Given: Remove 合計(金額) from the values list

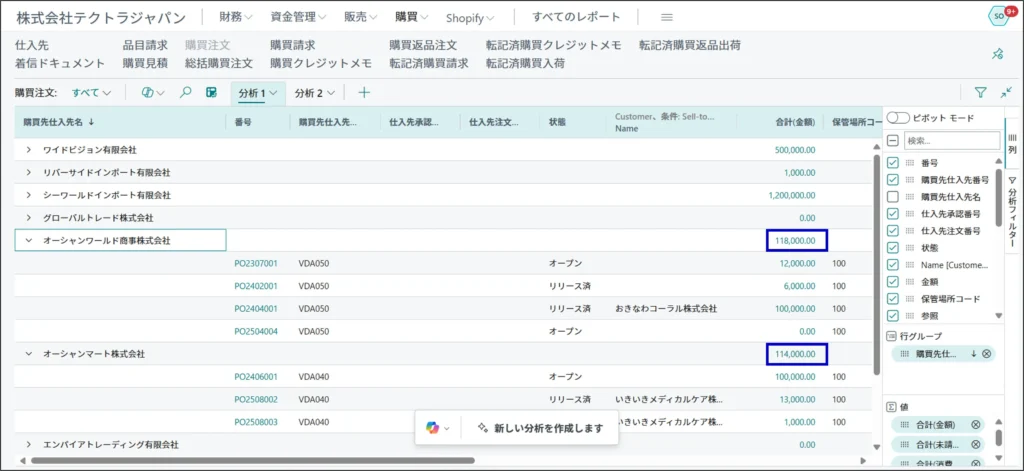Looking at the screenshot, I should pos(976,424).
